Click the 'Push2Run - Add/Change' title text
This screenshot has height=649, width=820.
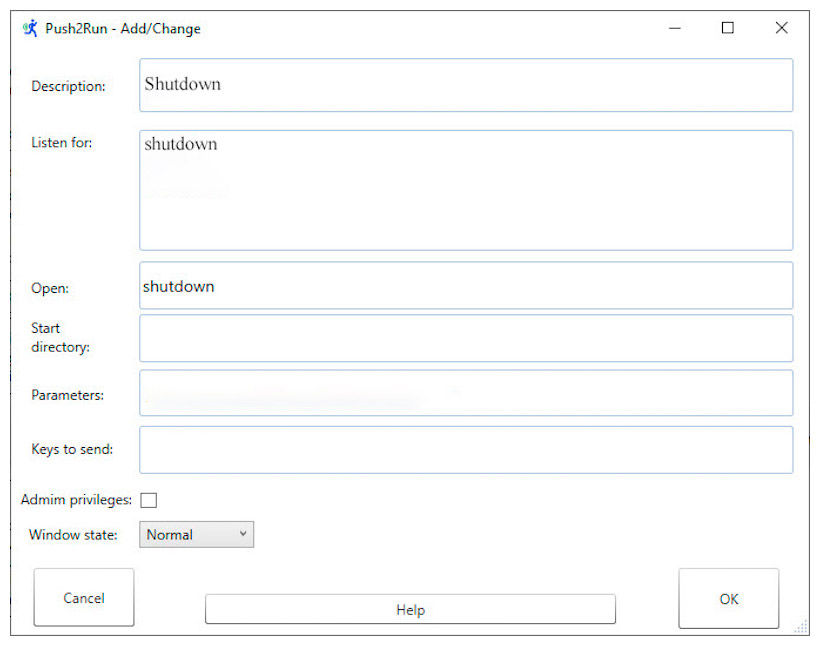pyautogui.click(x=123, y=28)
